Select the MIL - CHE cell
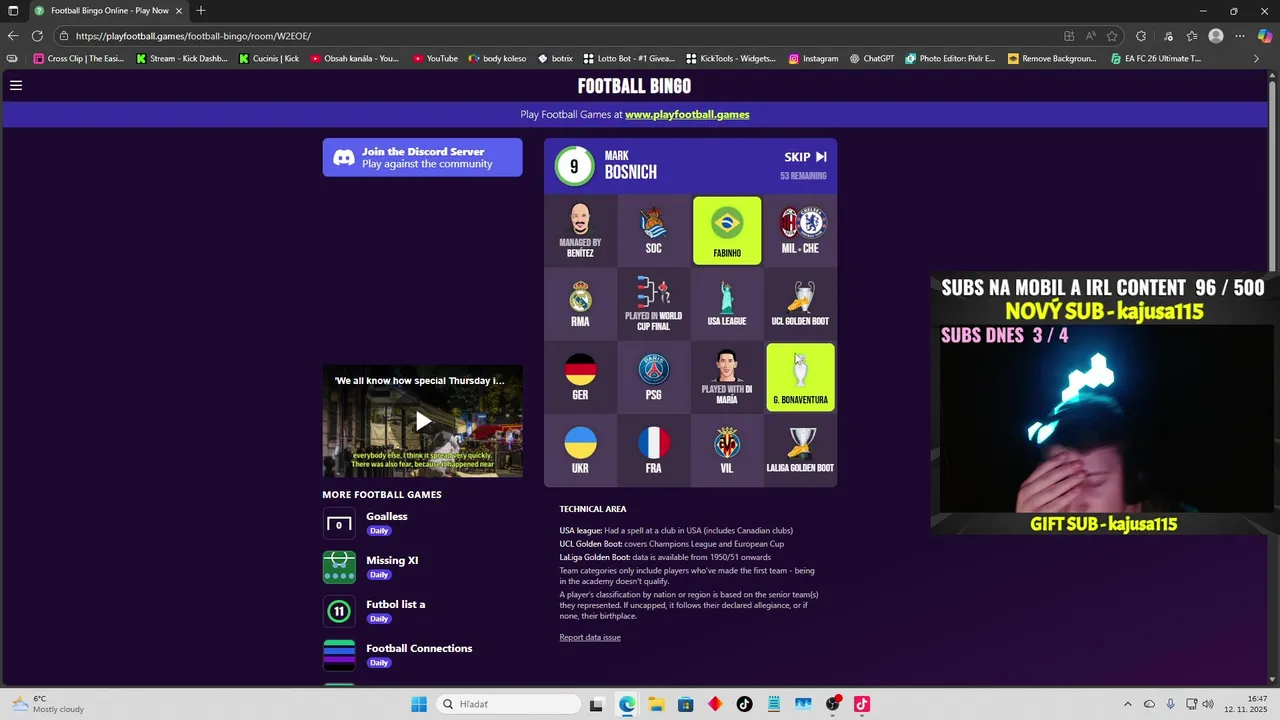The width and height of the screenshot is (1280, 720). 800,230
